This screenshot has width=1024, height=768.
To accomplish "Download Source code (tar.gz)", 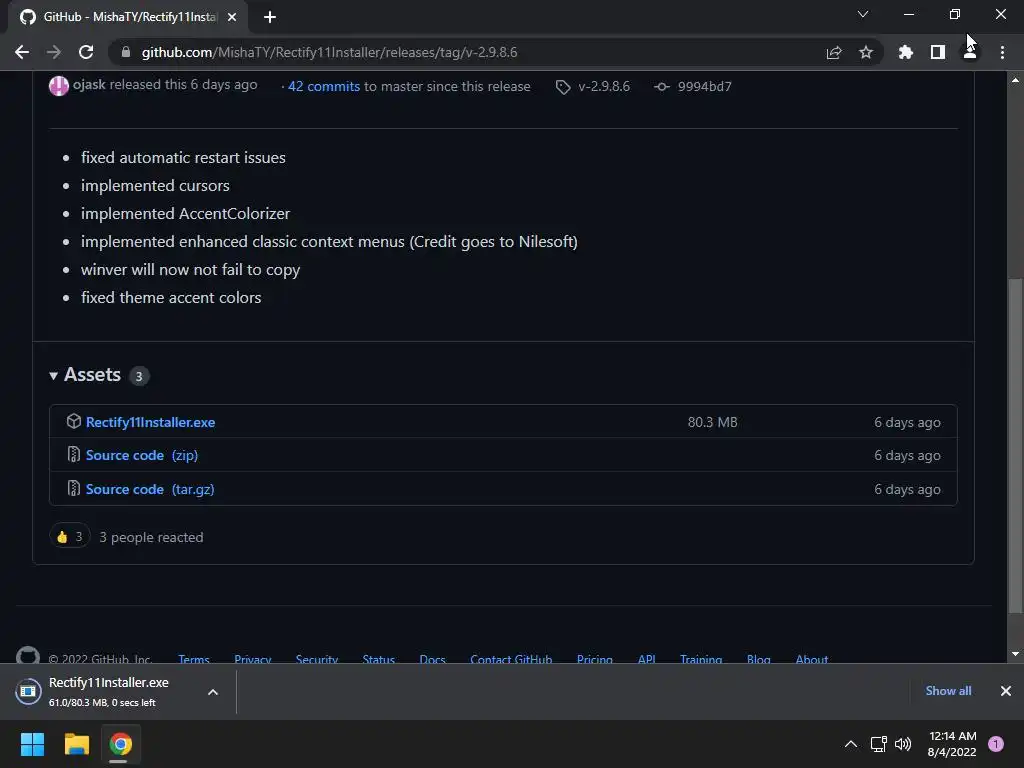I will (150, 489).
